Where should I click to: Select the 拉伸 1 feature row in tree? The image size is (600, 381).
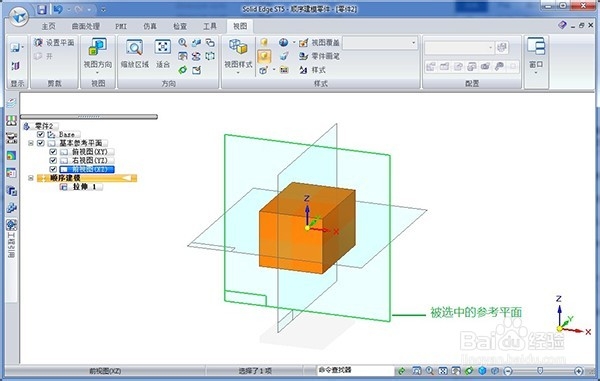tap(81, 187)
